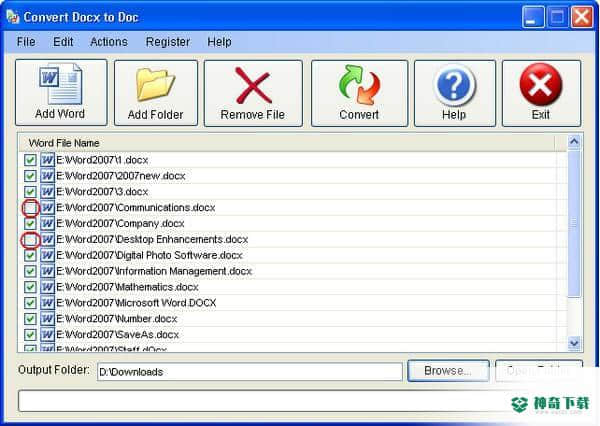Start conversion with the Convert button
This screenshot has height=426, width=600.
point(359,93)
